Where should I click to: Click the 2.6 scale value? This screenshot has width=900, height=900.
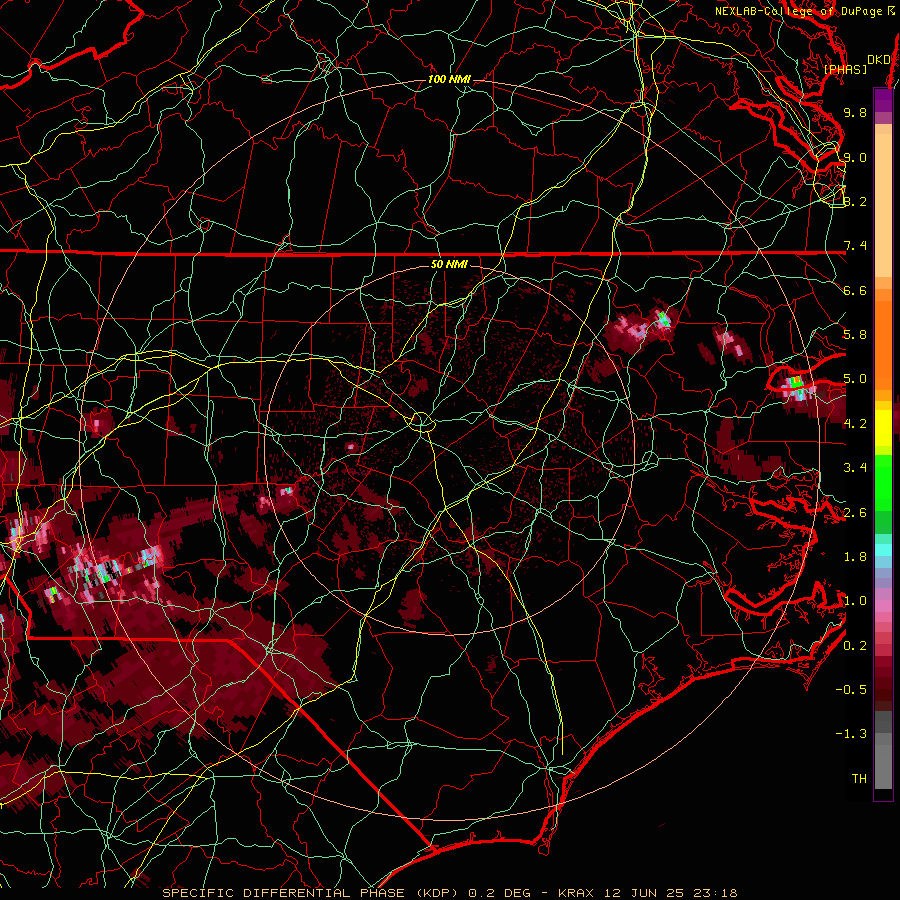(x=855, y=513)
